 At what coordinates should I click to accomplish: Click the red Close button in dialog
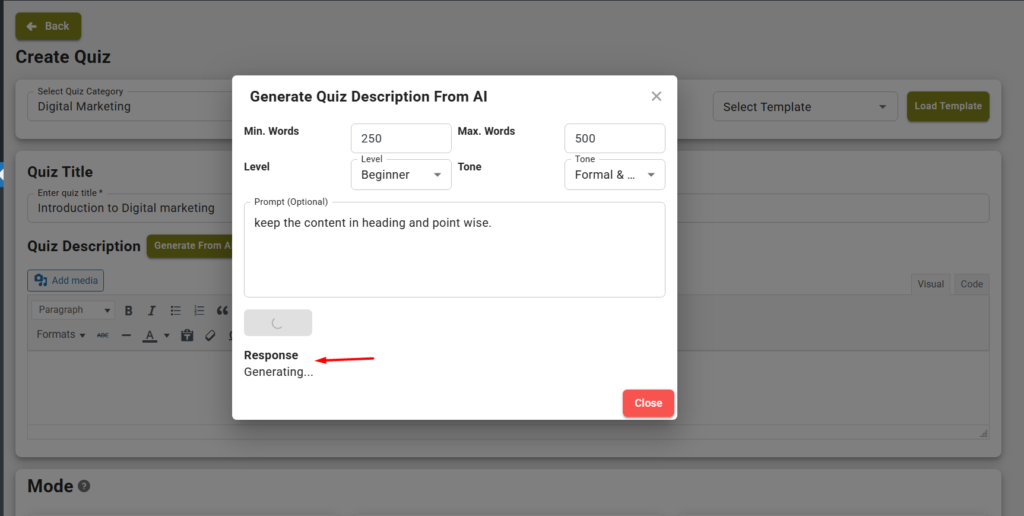pyautogui.click(x=648, y=403)
